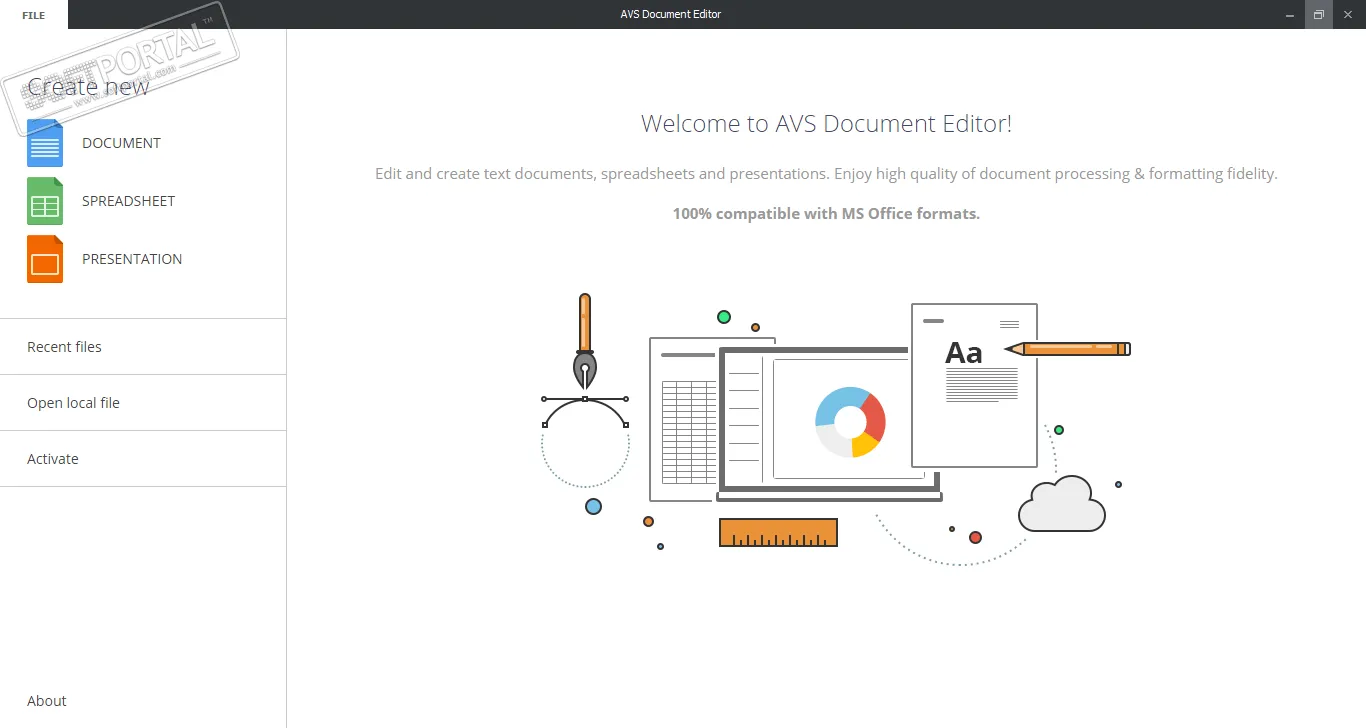The height and width of the screenshot is (728, 1366).
Task: Create a new PRESENTATION via its label
Action: 132,259
